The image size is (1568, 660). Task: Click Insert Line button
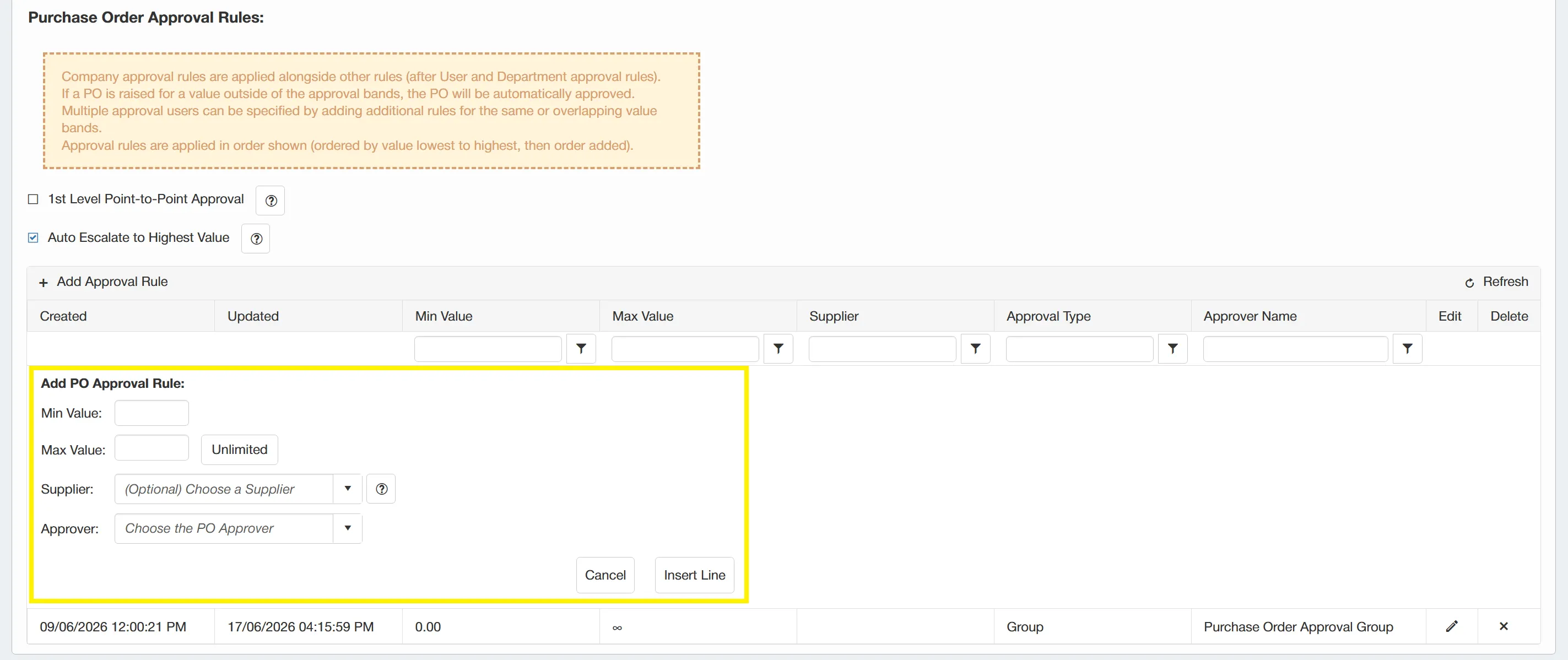coord(695,575)
